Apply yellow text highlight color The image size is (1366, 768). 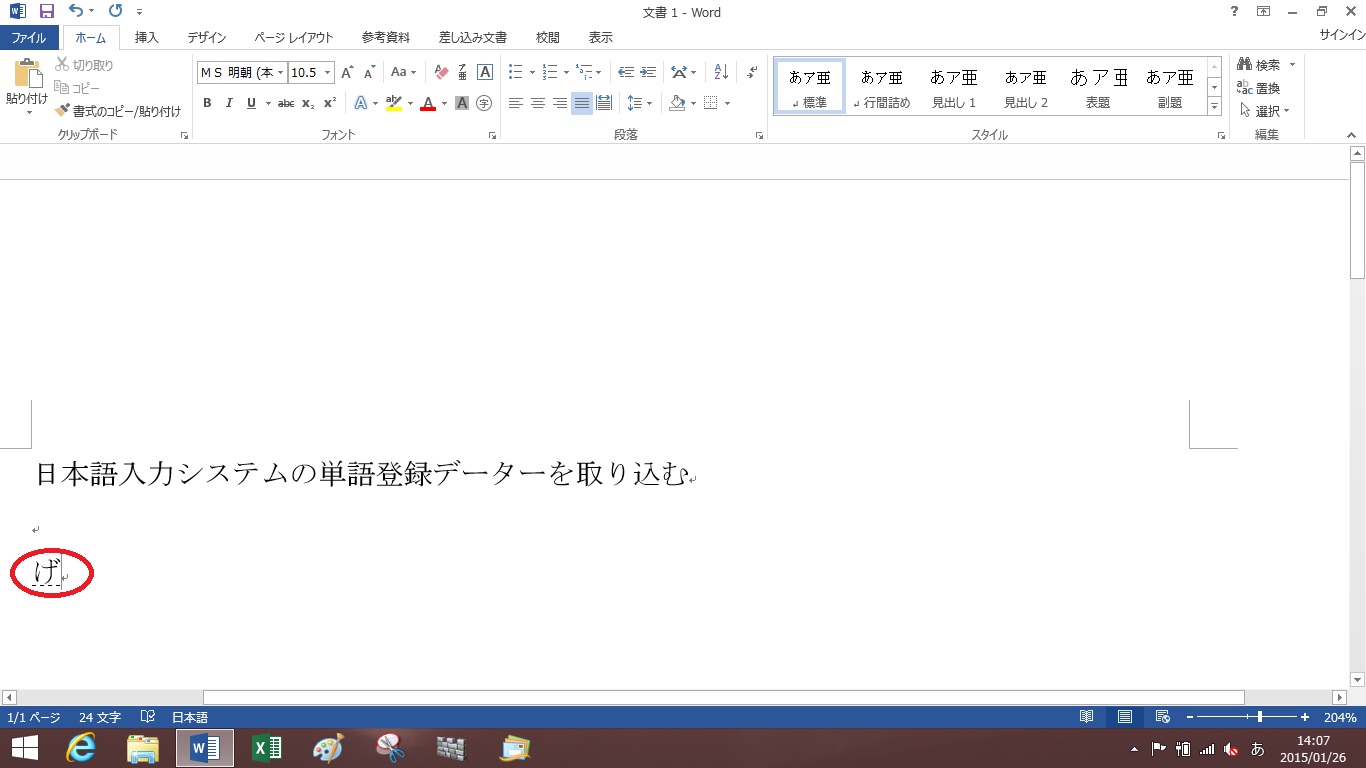pos(392,103)
